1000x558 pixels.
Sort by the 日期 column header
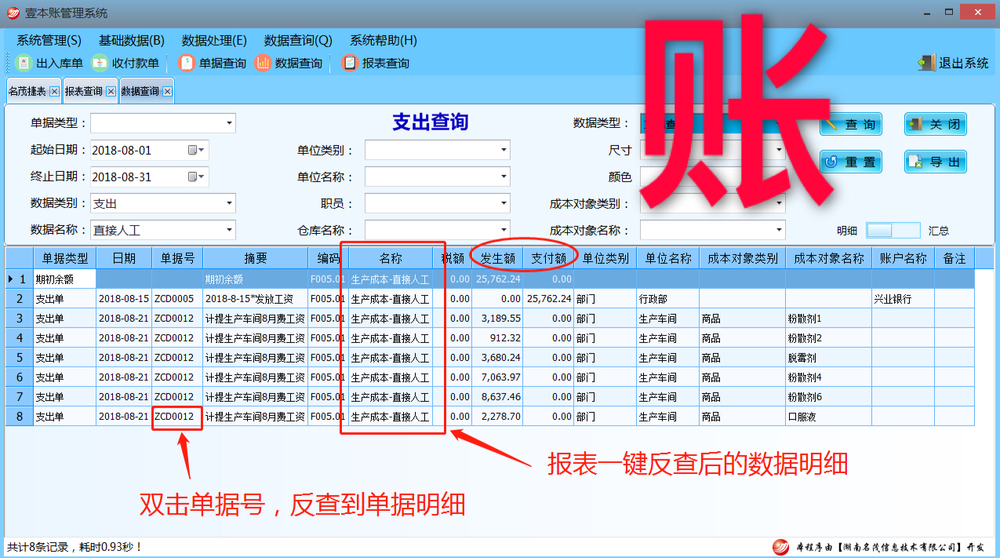click(x=124, y=258)
